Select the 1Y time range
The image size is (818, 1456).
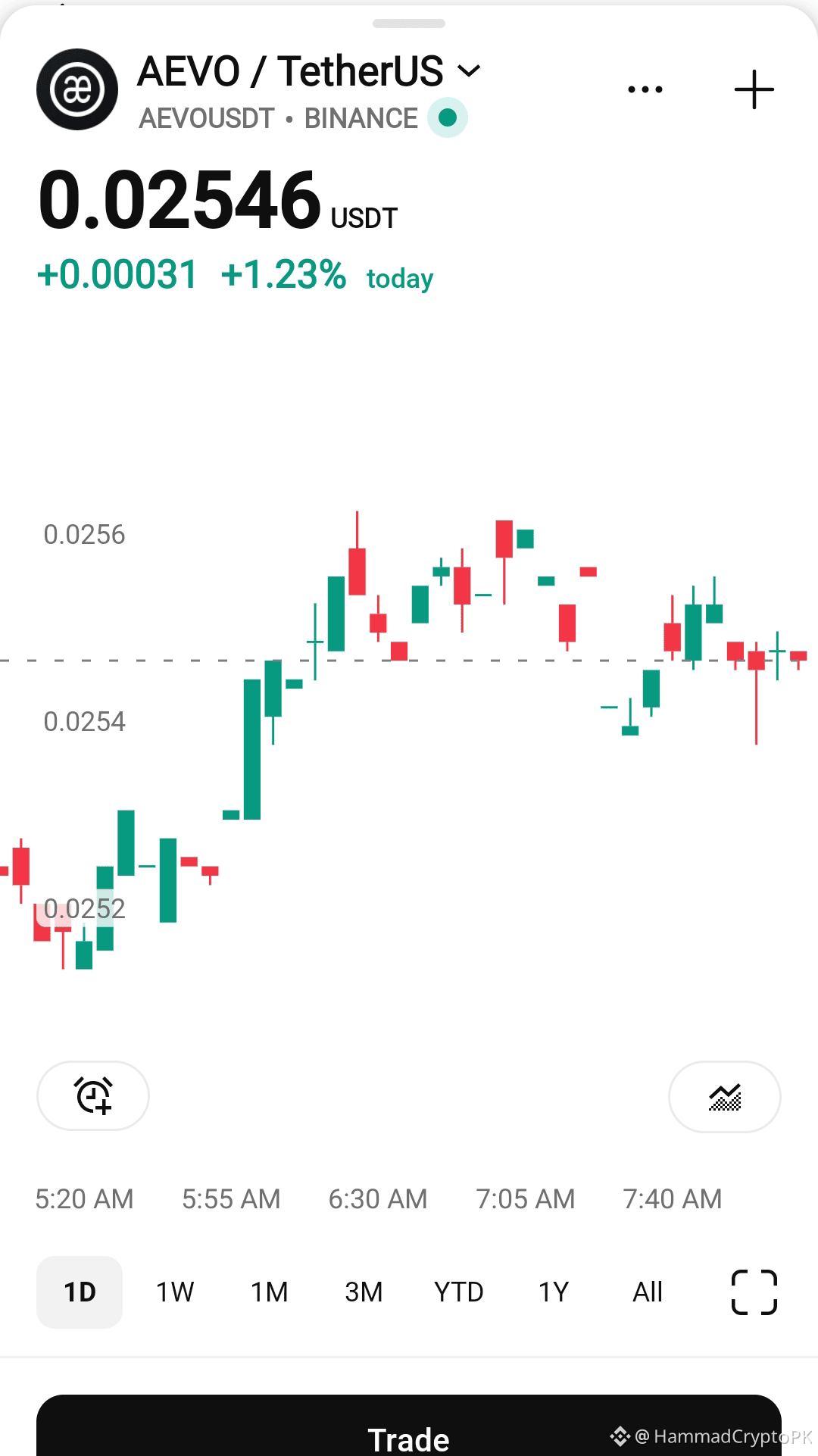click(x=554, y=1292)
